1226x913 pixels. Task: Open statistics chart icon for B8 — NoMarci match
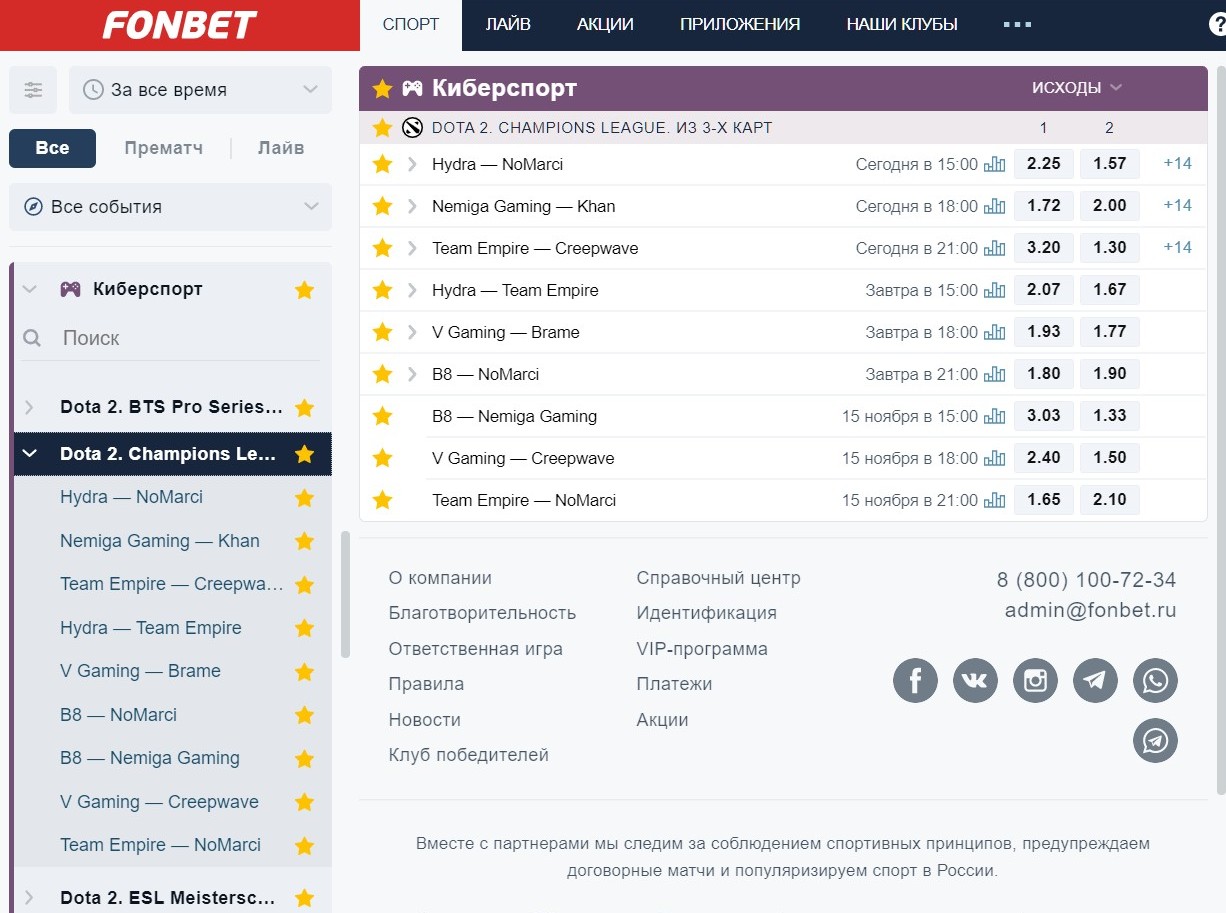click(994, 374)
